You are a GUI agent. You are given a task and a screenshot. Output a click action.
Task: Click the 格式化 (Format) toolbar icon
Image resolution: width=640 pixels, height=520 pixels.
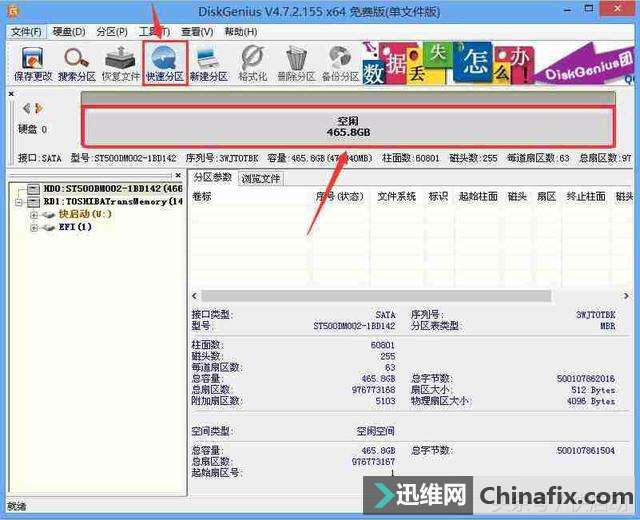click(252, 62)
